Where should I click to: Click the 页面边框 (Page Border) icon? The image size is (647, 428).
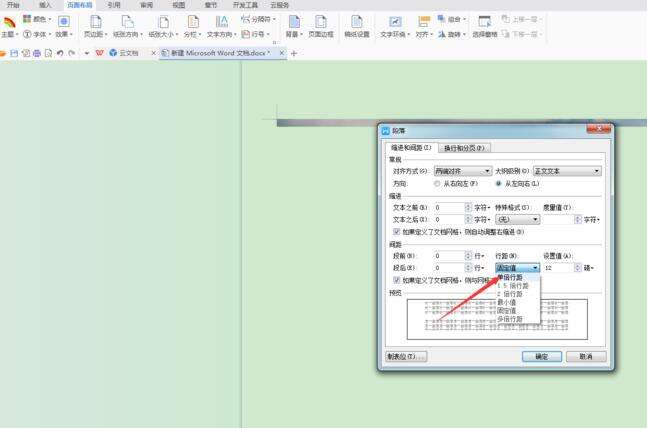tap(320, 24)
